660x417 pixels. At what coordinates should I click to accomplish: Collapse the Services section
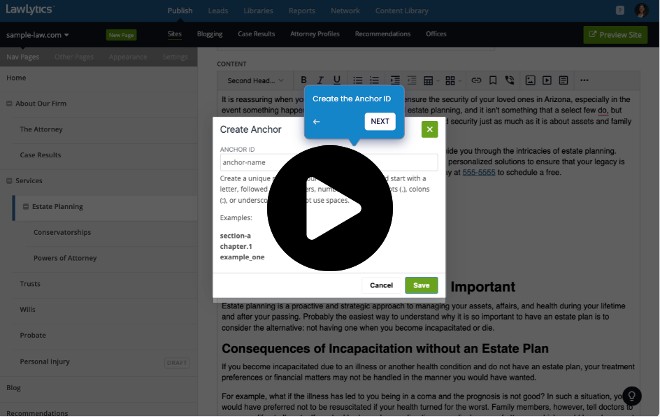[x=9, y=181]
